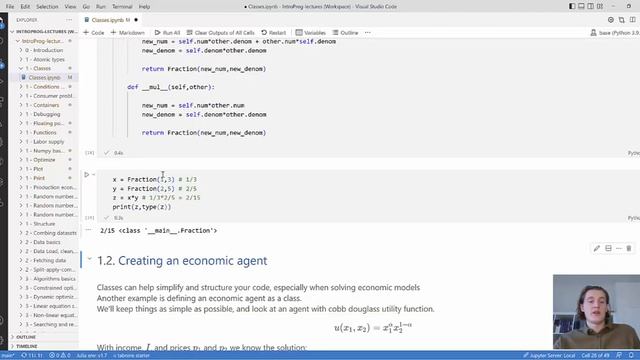Select the base Python kernel picker
640x360 pixels.
point(615,33)
